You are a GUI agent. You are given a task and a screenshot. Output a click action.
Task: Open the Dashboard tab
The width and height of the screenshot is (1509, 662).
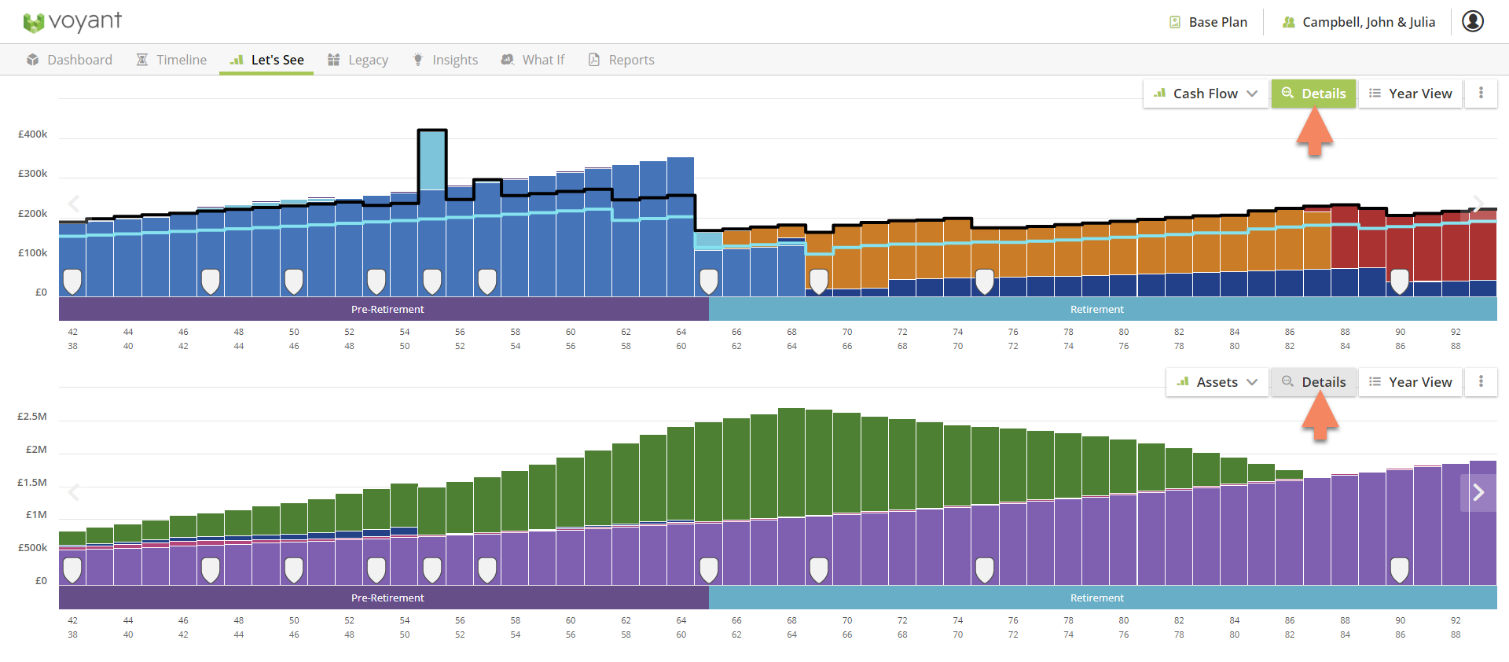pyautogui.click(x=70, y=60)
